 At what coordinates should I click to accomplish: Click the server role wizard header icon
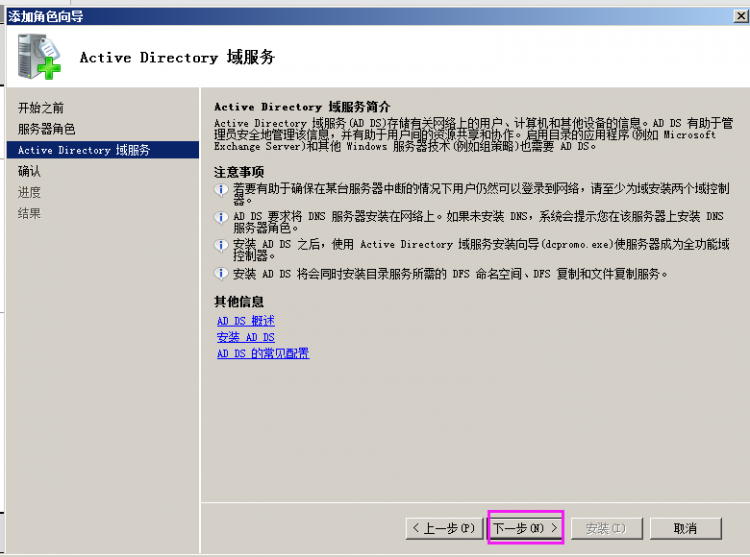coord(39,56)
